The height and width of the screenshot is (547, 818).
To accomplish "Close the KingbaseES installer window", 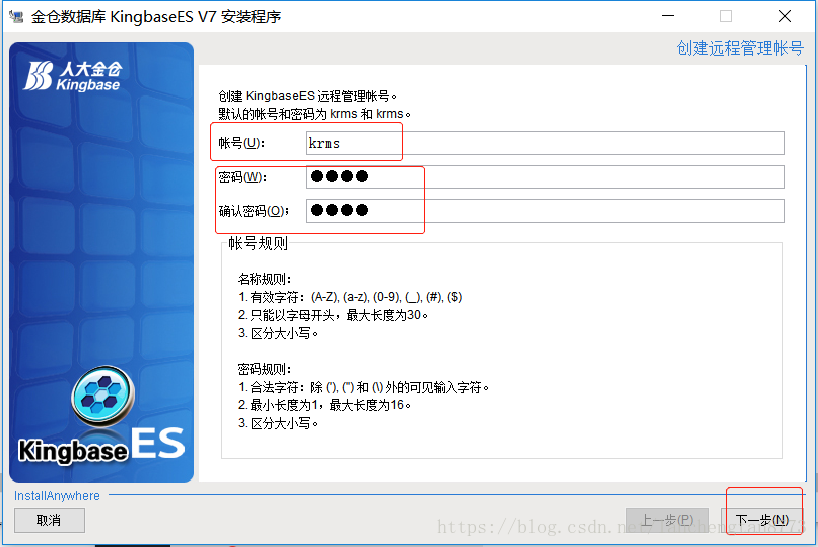I will 785,16.
